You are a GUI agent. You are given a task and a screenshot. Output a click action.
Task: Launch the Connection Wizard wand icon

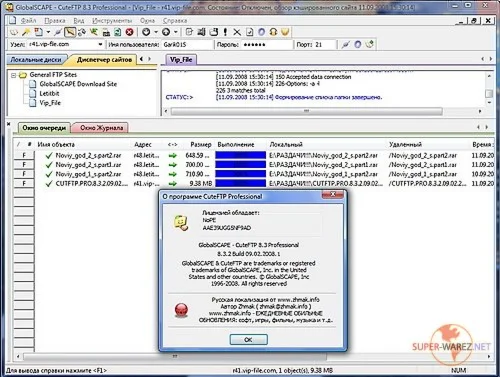[x=26, y=32]
